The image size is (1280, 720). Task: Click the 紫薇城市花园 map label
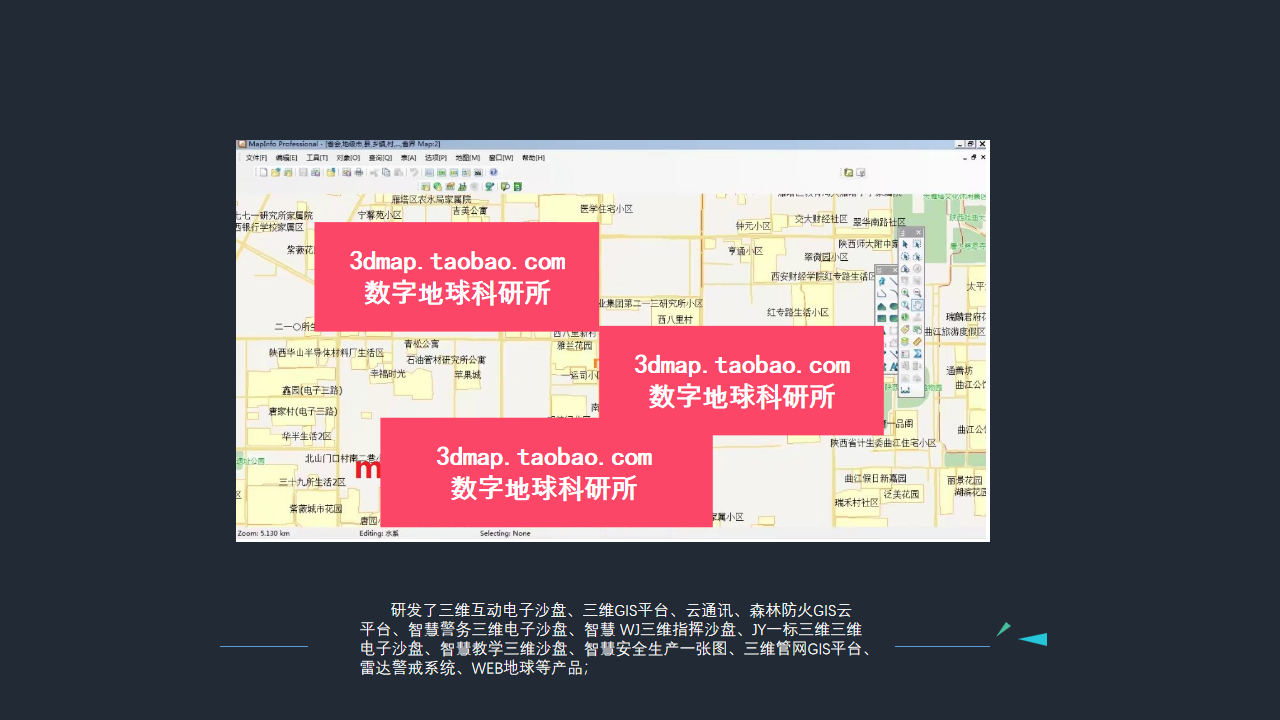coord(316,509)
